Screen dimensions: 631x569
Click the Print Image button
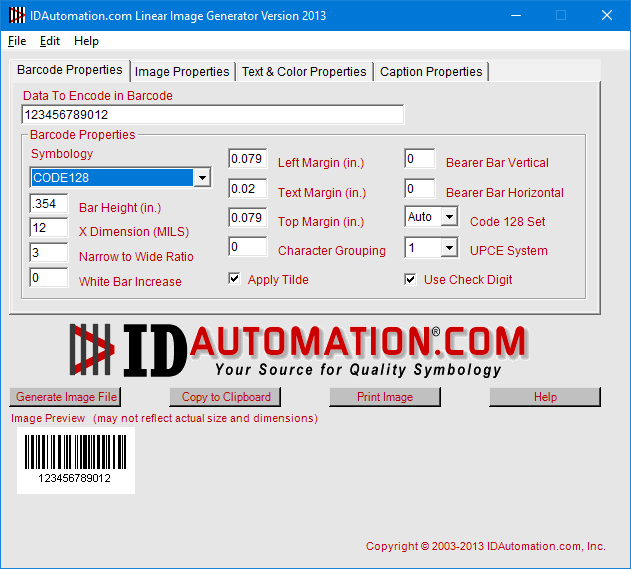(385, 397)
